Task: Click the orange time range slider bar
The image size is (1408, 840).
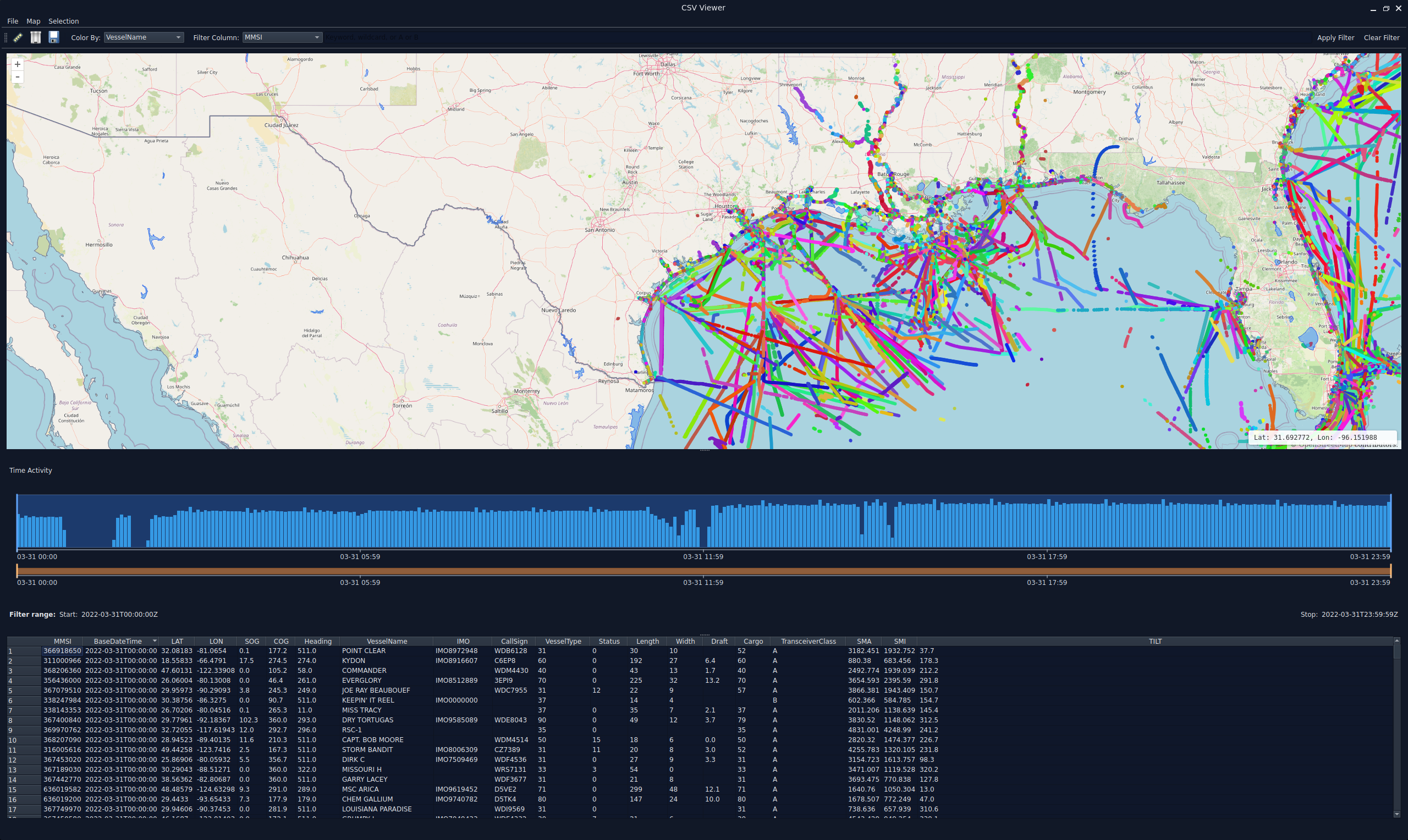Action: point(703,571)
